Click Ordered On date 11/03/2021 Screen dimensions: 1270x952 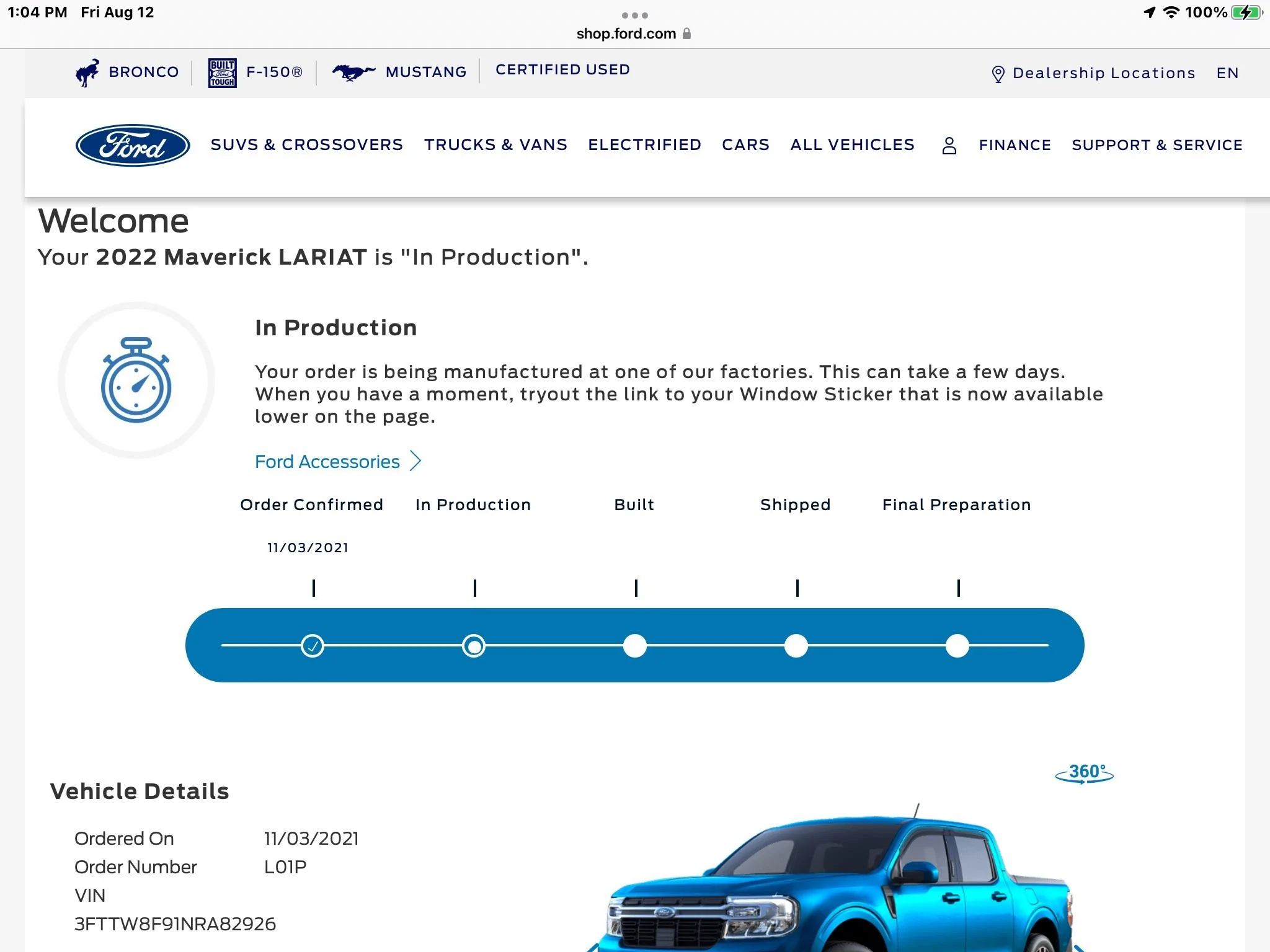pyautogui.click(x=311, y=839)
